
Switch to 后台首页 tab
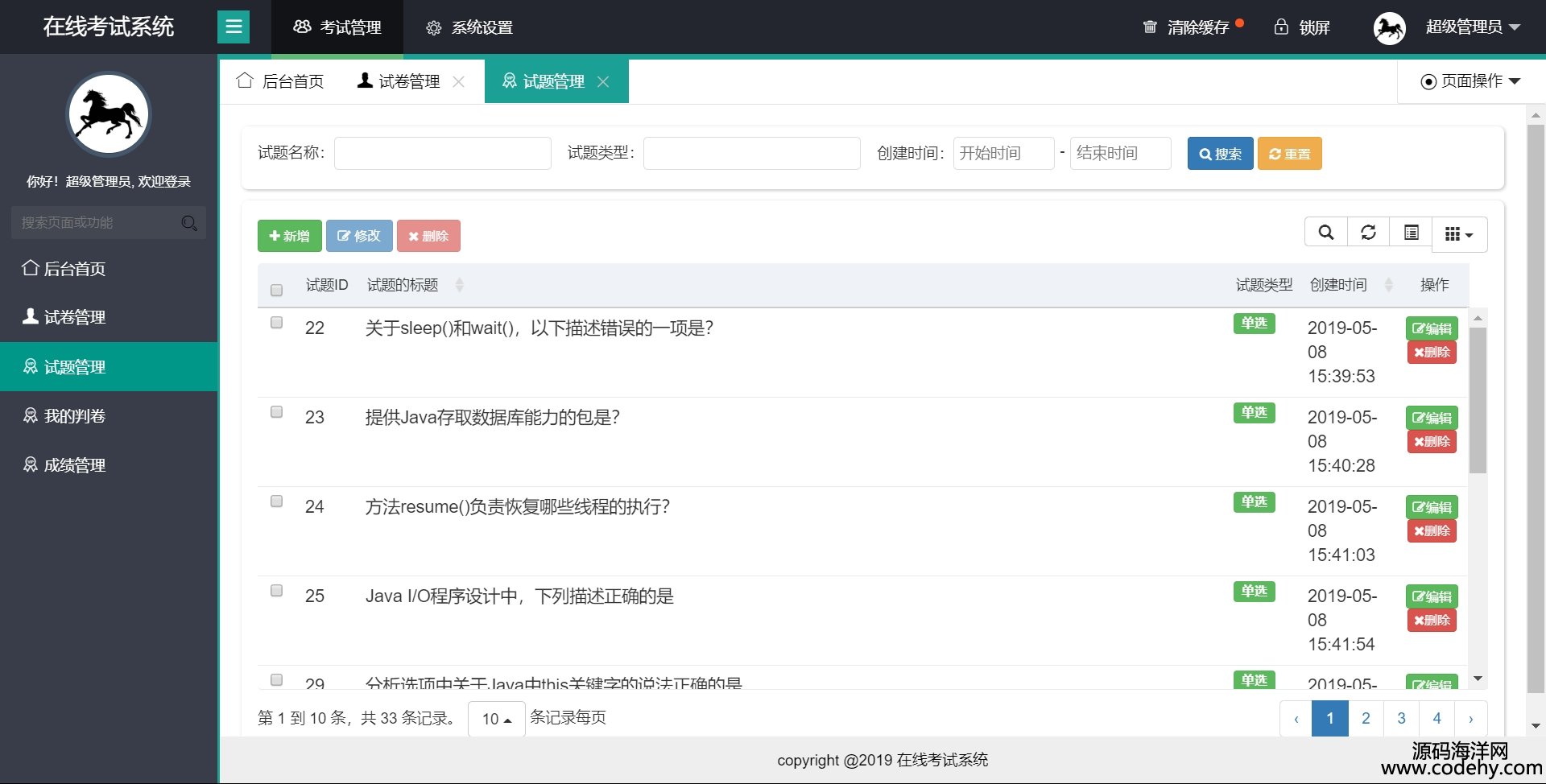pyautogui.click(x=280, y=81)
